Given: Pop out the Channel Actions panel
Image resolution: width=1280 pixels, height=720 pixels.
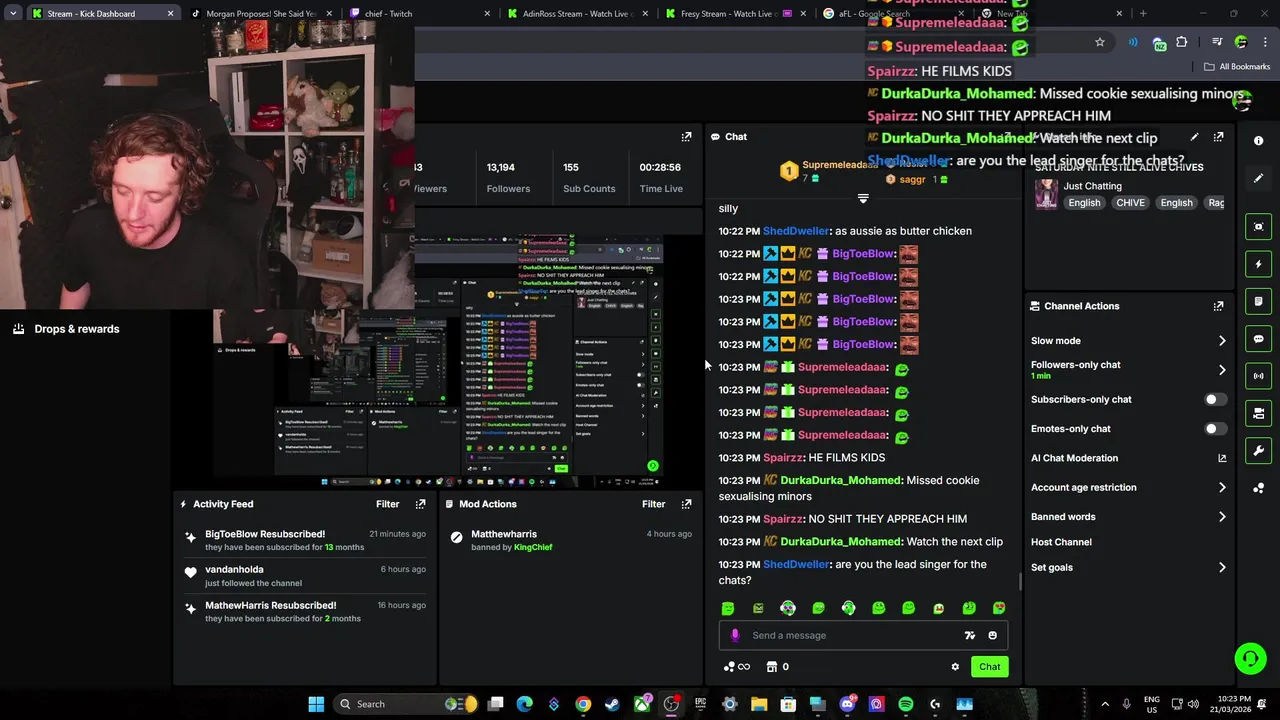Looking at the screenshot, I should click(x=1218, y=306).
